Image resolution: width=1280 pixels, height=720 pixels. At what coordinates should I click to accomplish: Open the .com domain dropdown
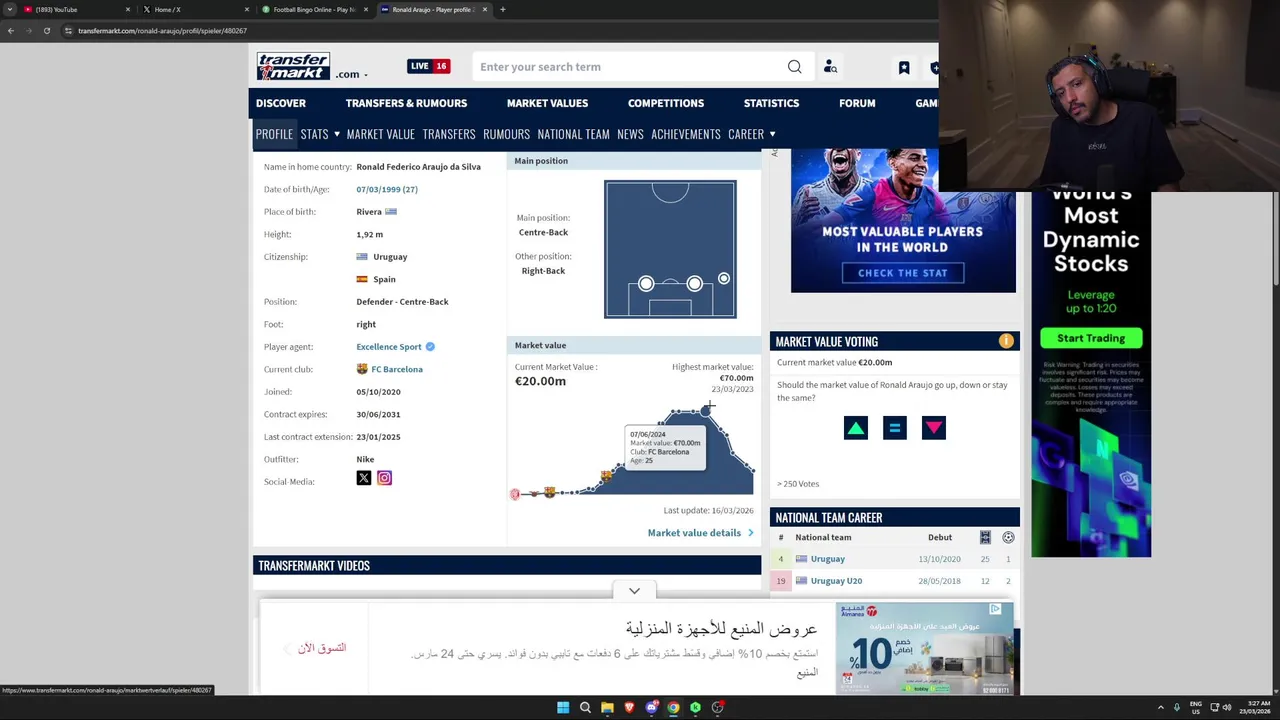click(352, 74)
